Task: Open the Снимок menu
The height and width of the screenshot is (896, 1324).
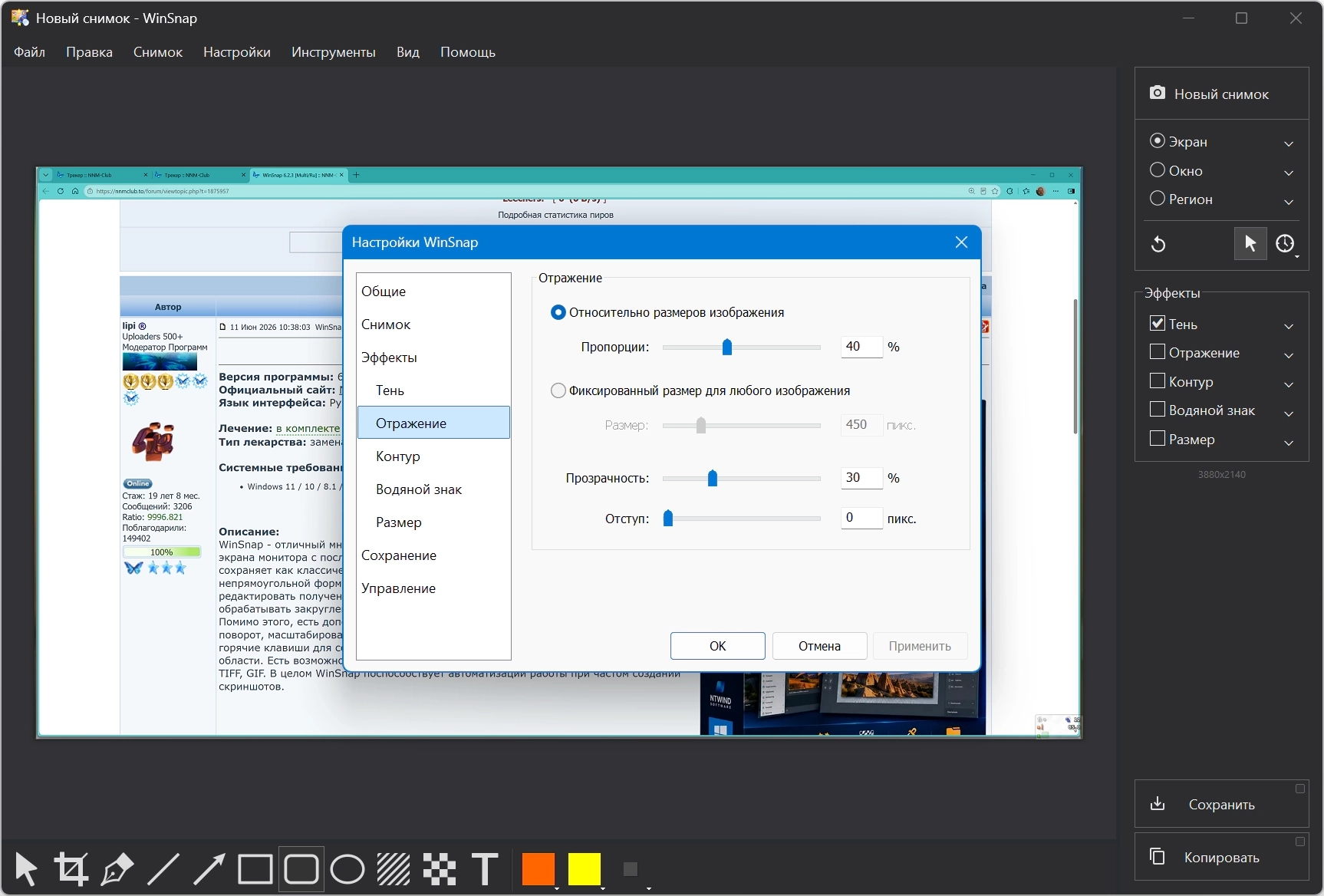Action: (x=158, y=52)
